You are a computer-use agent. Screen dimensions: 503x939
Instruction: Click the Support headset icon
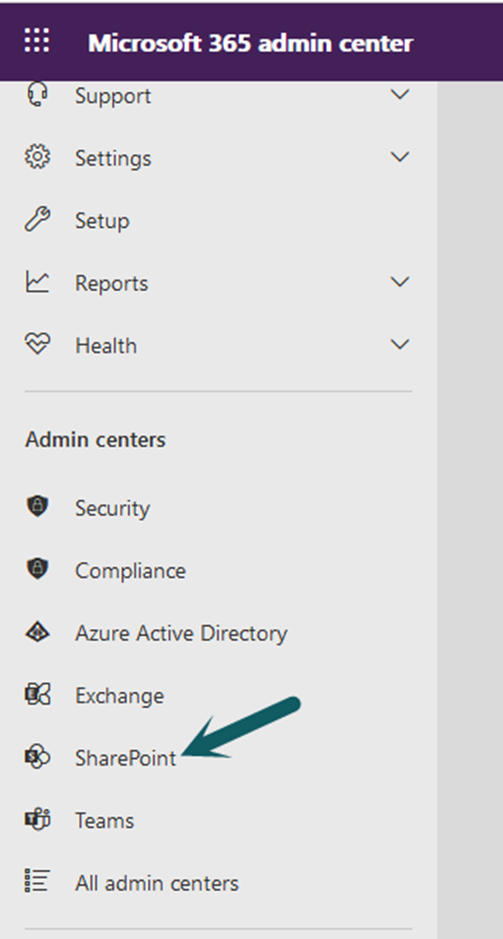[37, 95]
